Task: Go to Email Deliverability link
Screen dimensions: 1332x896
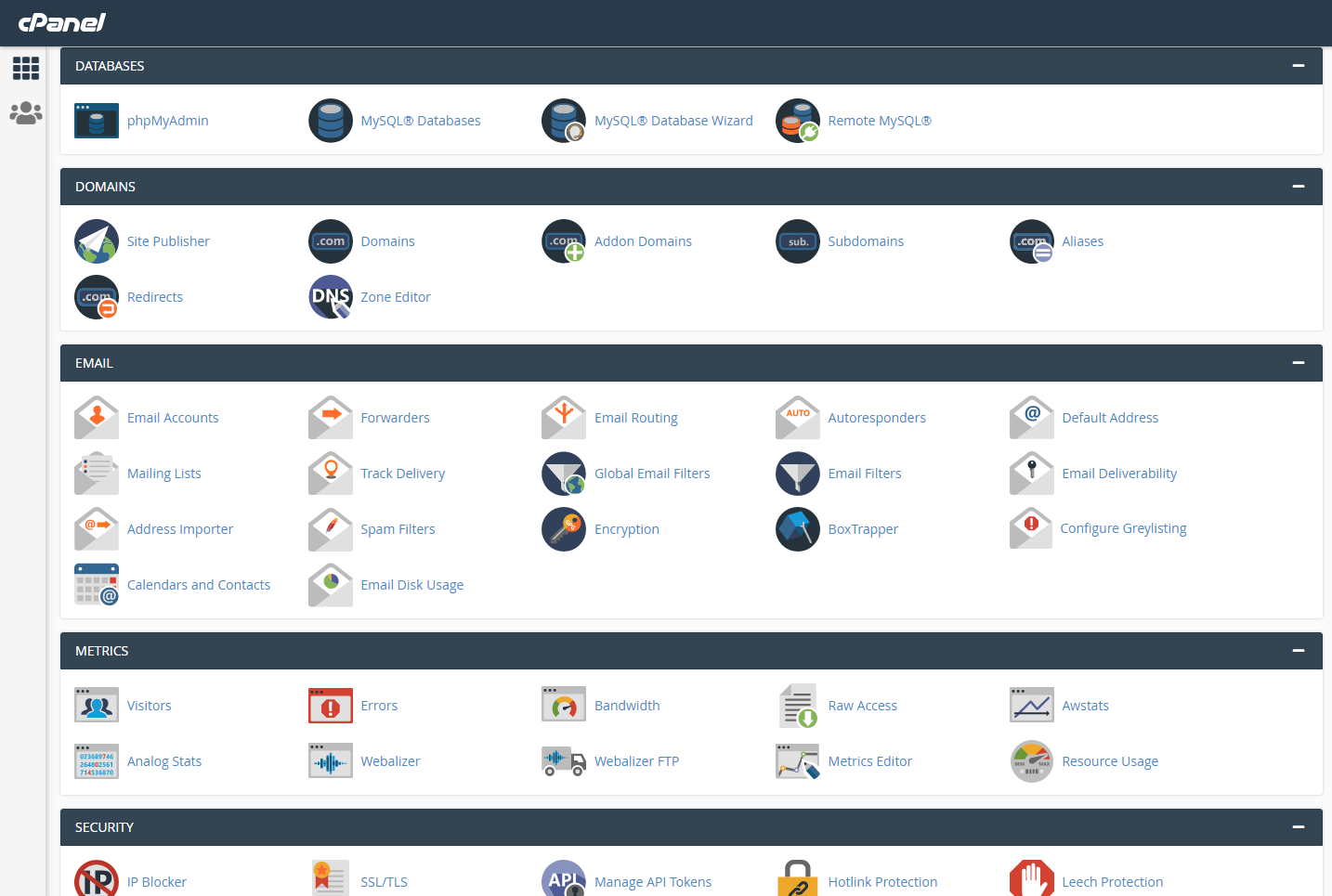Action: [1119, 474]
